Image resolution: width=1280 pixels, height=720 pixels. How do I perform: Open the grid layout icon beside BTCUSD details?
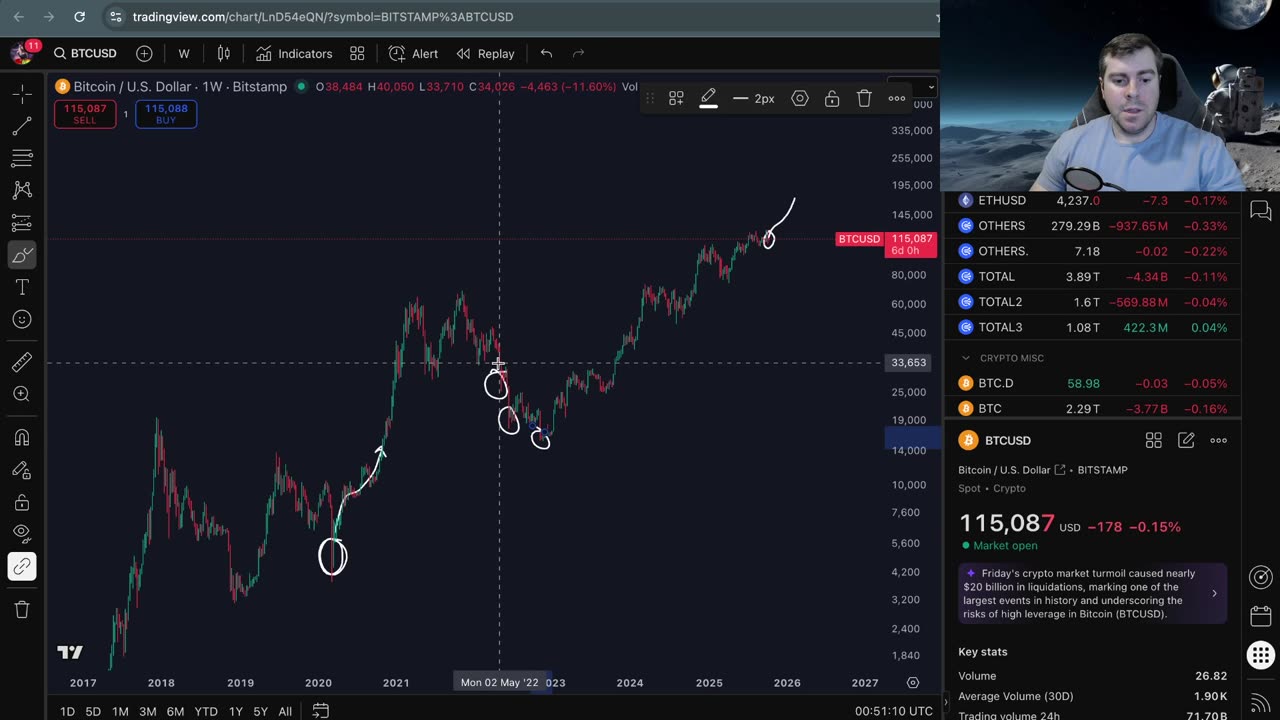[1153, 440]
